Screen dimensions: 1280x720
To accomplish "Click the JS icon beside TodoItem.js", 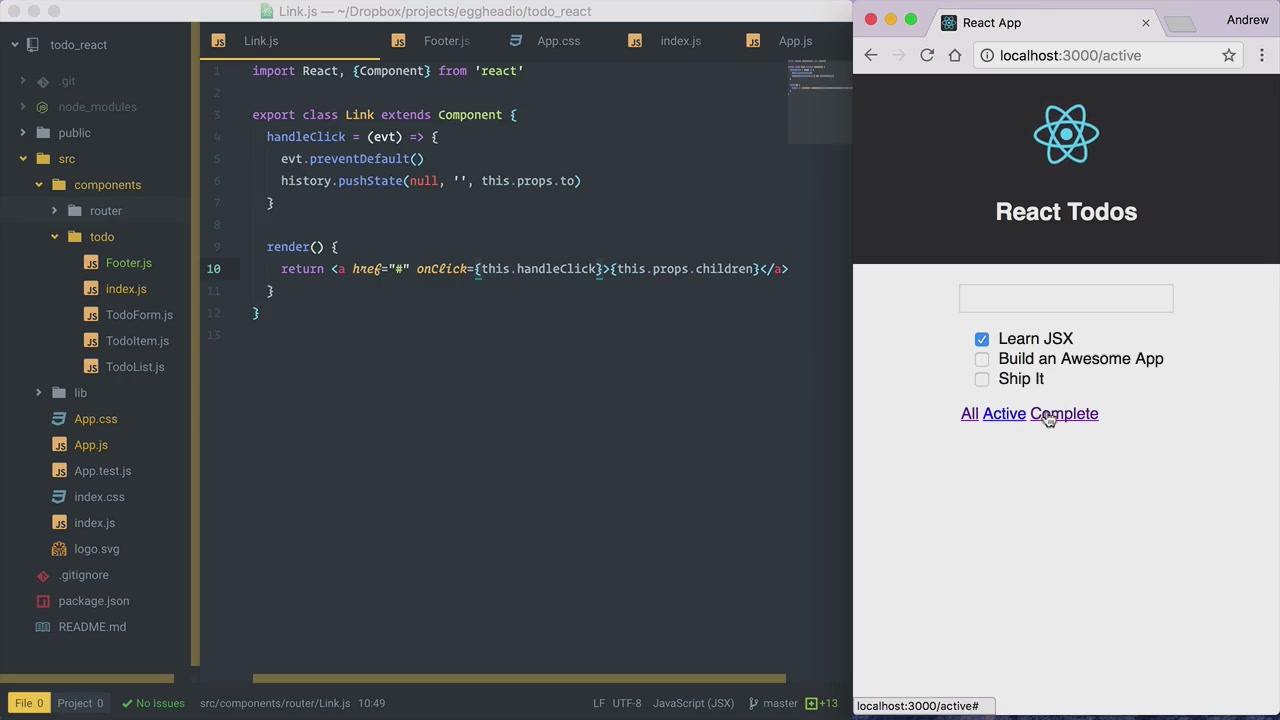I will (x=91, y=341).
